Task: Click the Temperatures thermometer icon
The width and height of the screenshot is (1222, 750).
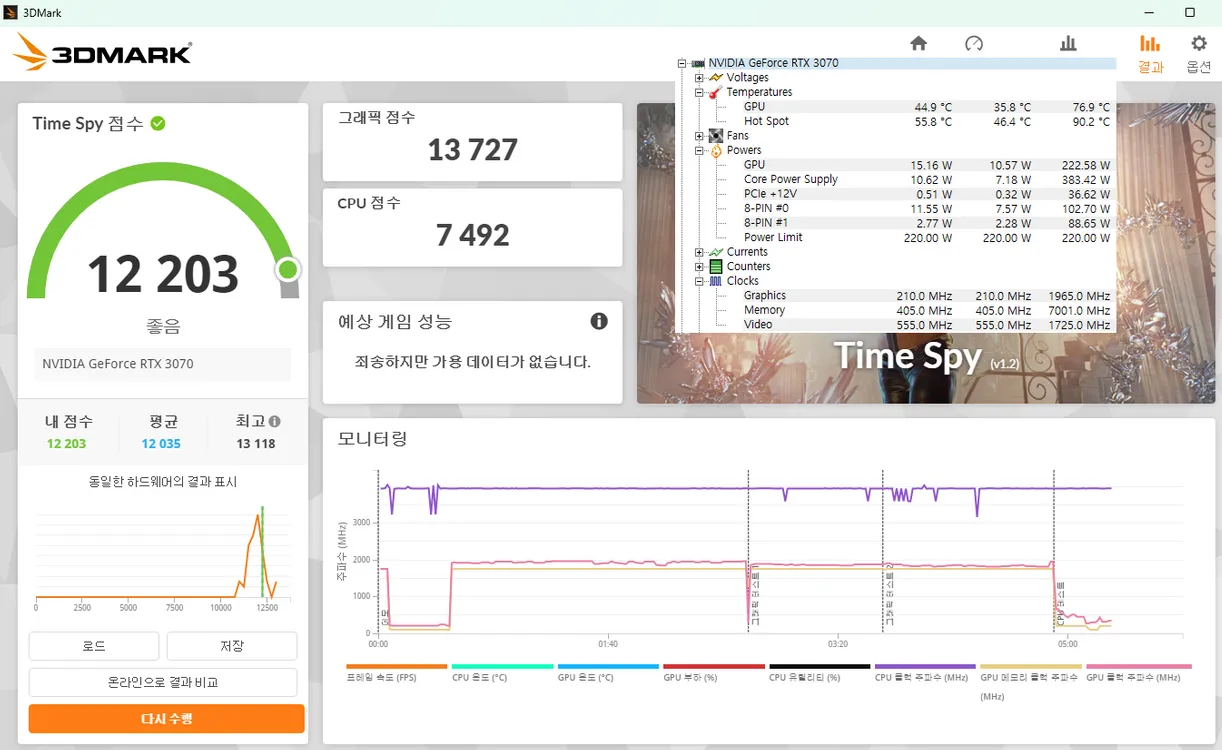Action: pyautogui.click(x=716, y=92)
